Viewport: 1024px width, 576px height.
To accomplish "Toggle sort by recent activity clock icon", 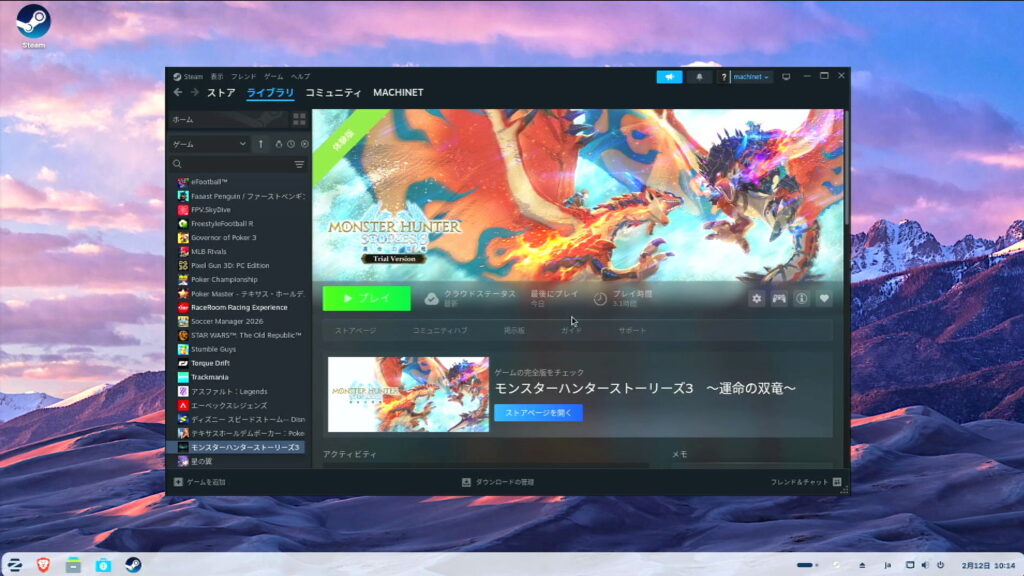I will tap(290, 144).
